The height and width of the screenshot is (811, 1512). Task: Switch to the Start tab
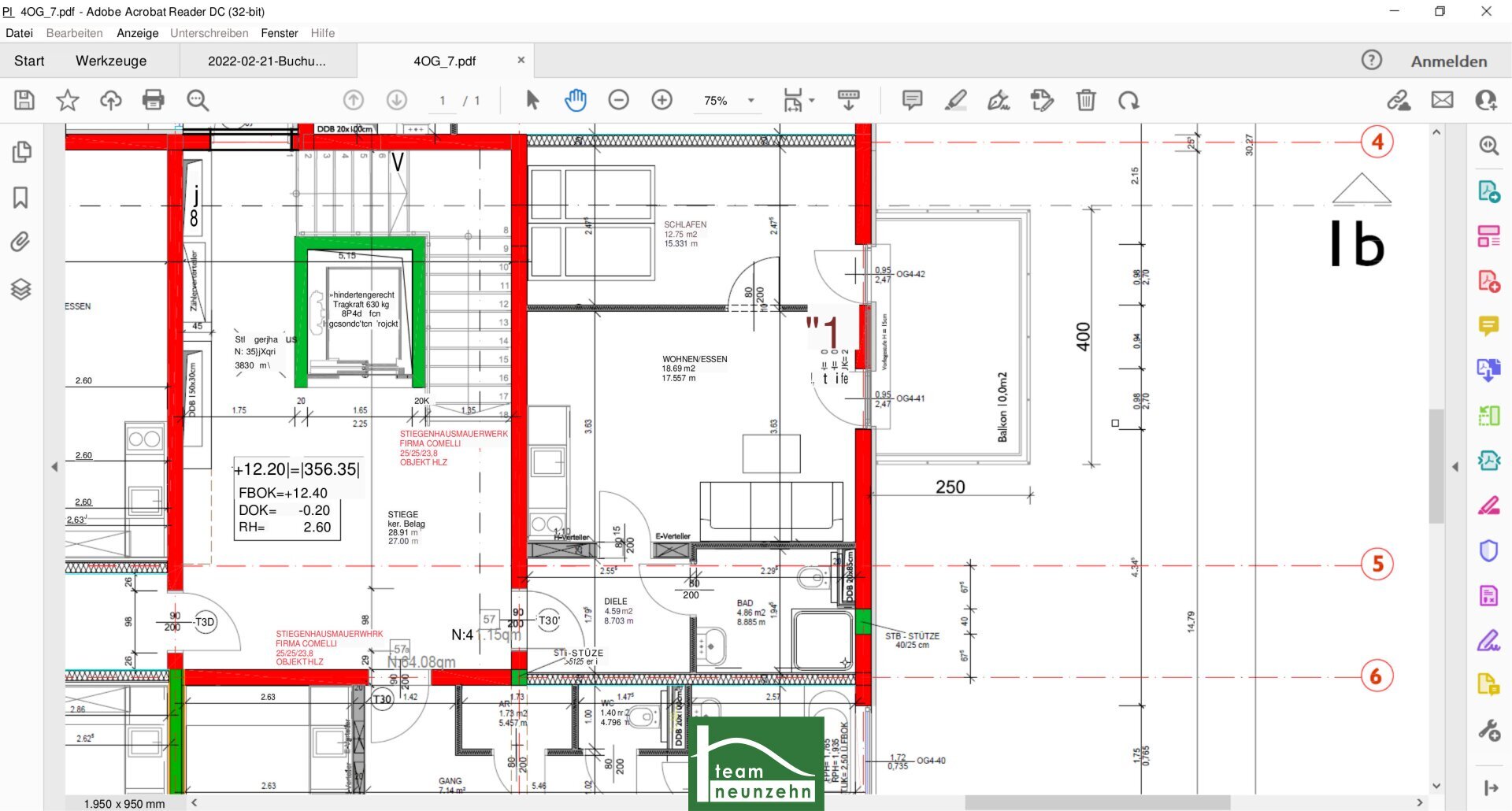point(29,61)
